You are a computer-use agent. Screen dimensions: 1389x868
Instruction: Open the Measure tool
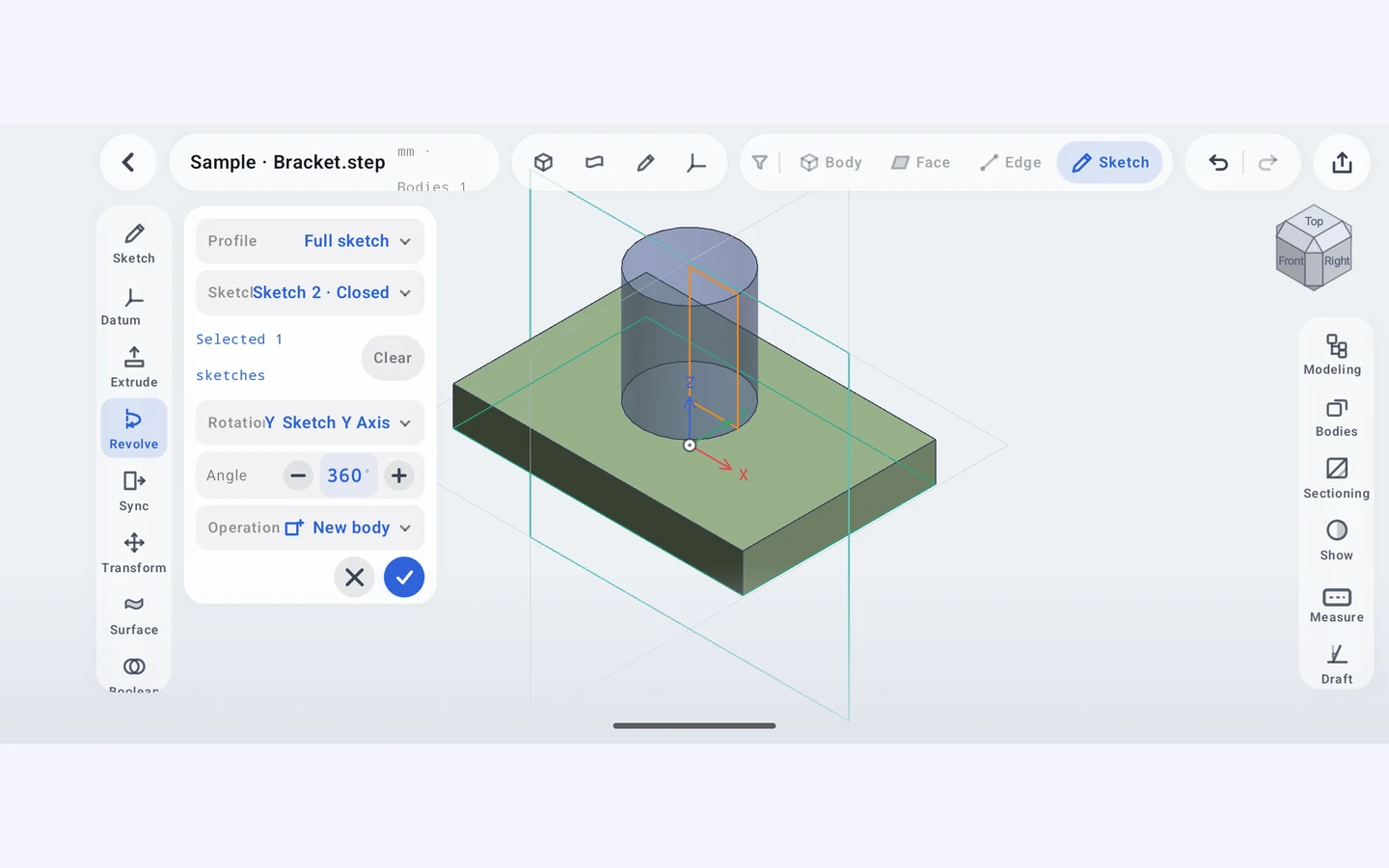point(1336,603)
